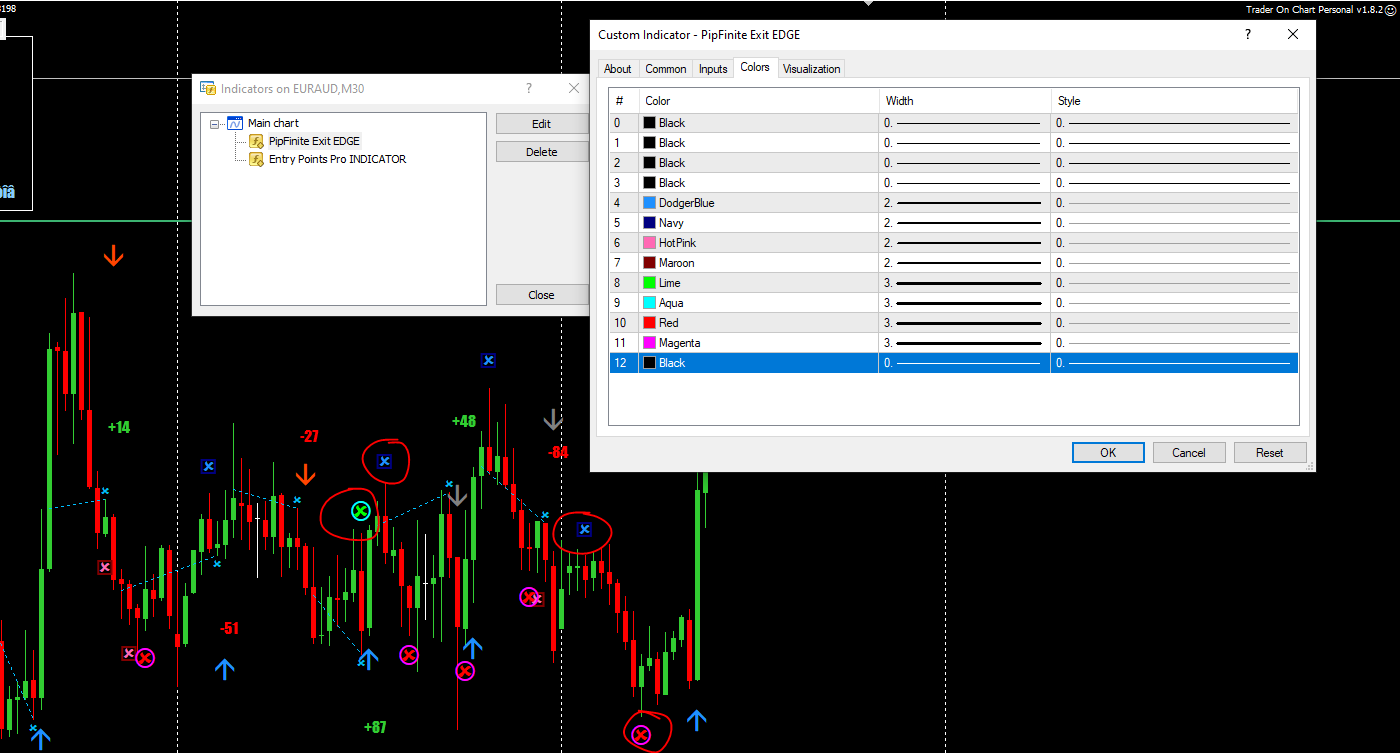Click the blue up arrow under -51 label
This screenshot has width=1400, height=753.
tap(224, 669)
